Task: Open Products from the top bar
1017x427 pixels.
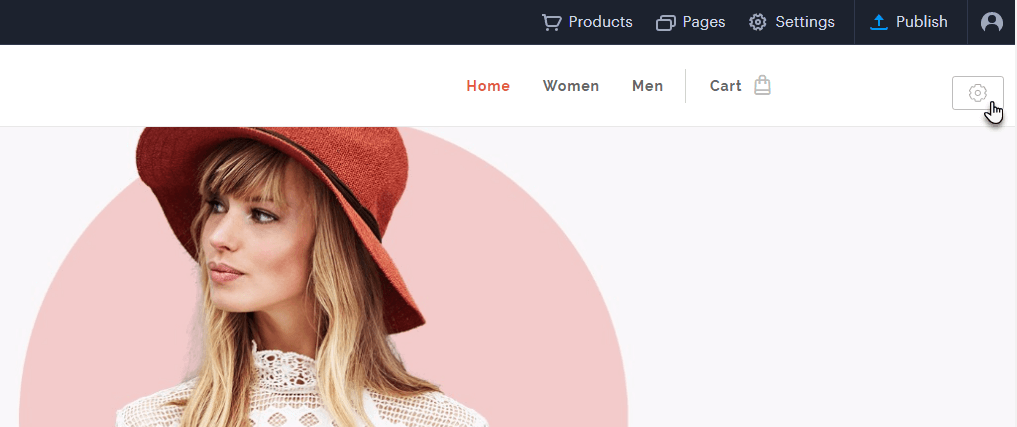Action: (600, 22)
